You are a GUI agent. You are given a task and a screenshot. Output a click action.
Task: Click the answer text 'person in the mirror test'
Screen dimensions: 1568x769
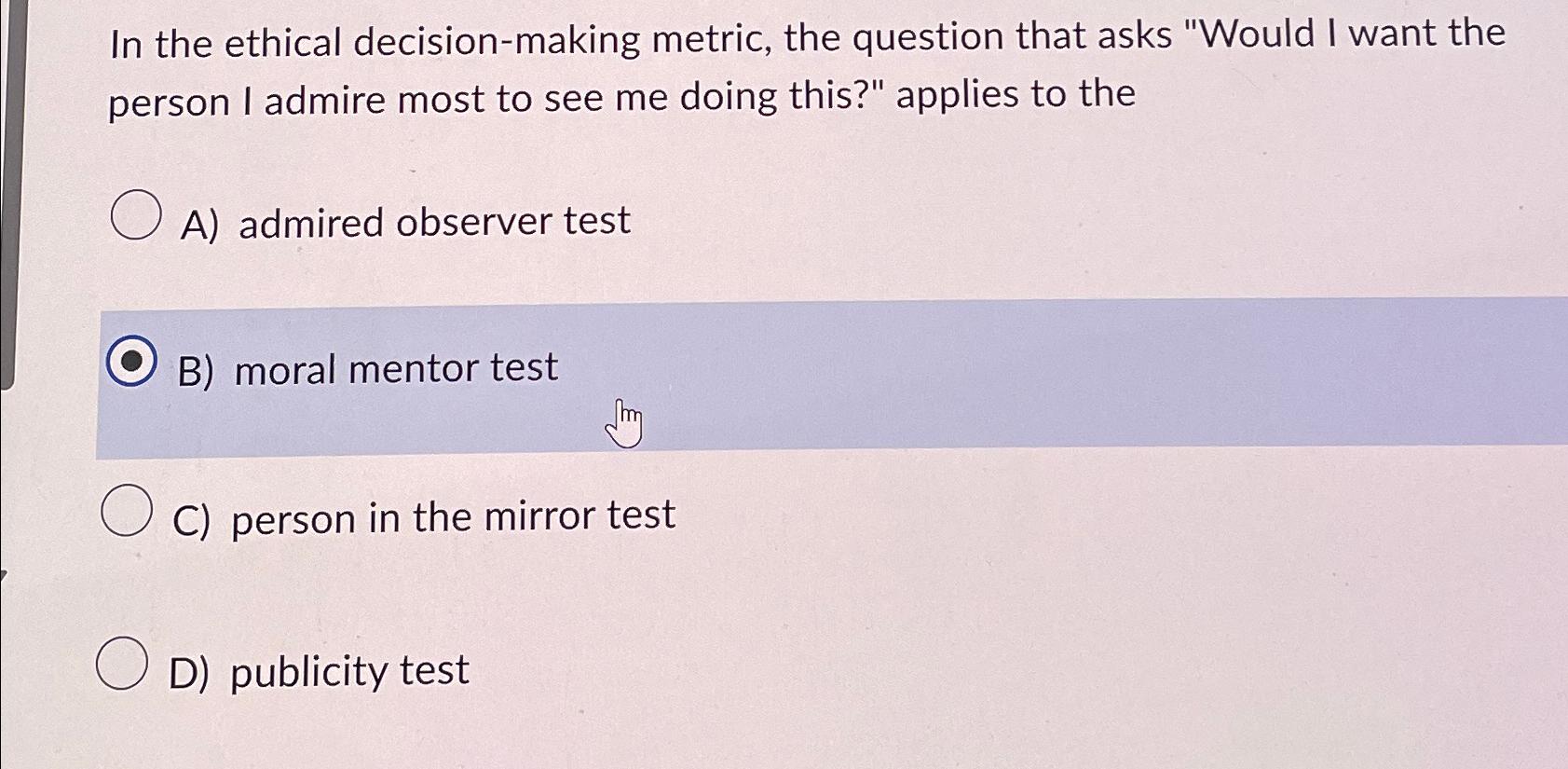(451, 515)
